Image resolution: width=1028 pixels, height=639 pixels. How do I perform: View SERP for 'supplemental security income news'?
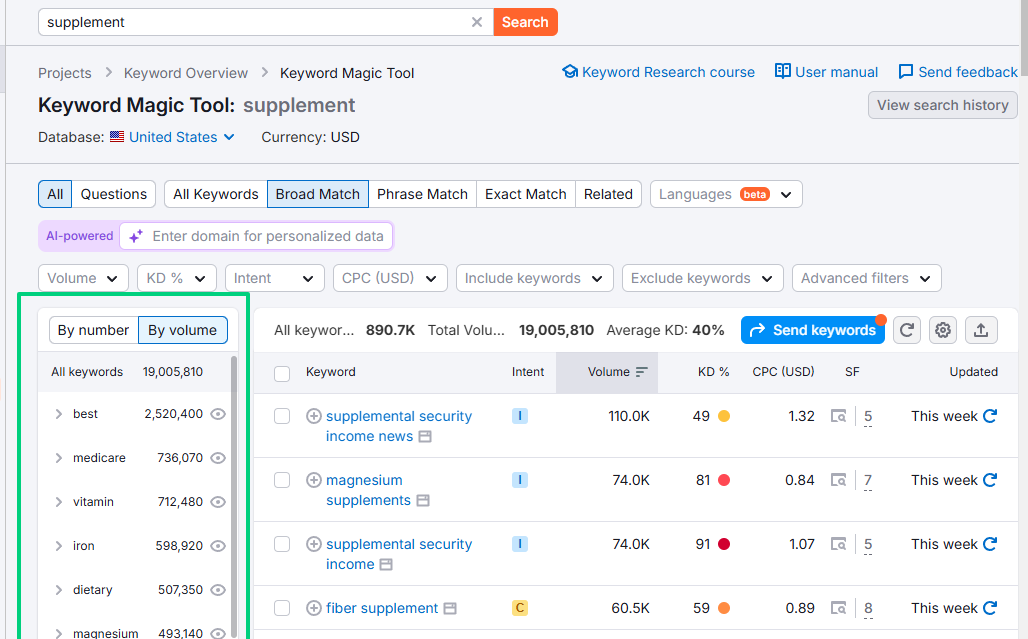tap(838, 416)
